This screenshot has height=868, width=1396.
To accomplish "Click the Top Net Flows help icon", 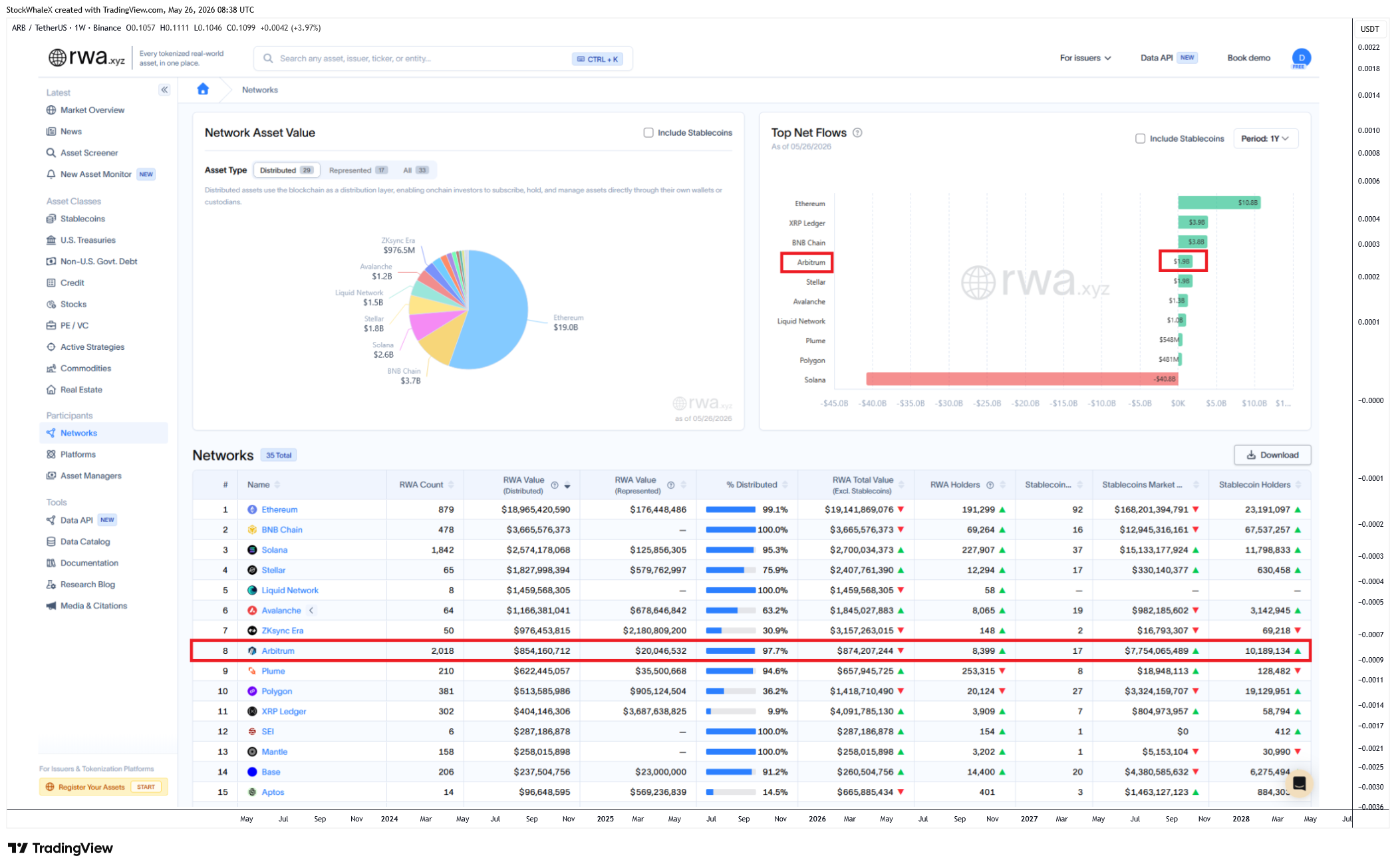I will tap(857, 132).
